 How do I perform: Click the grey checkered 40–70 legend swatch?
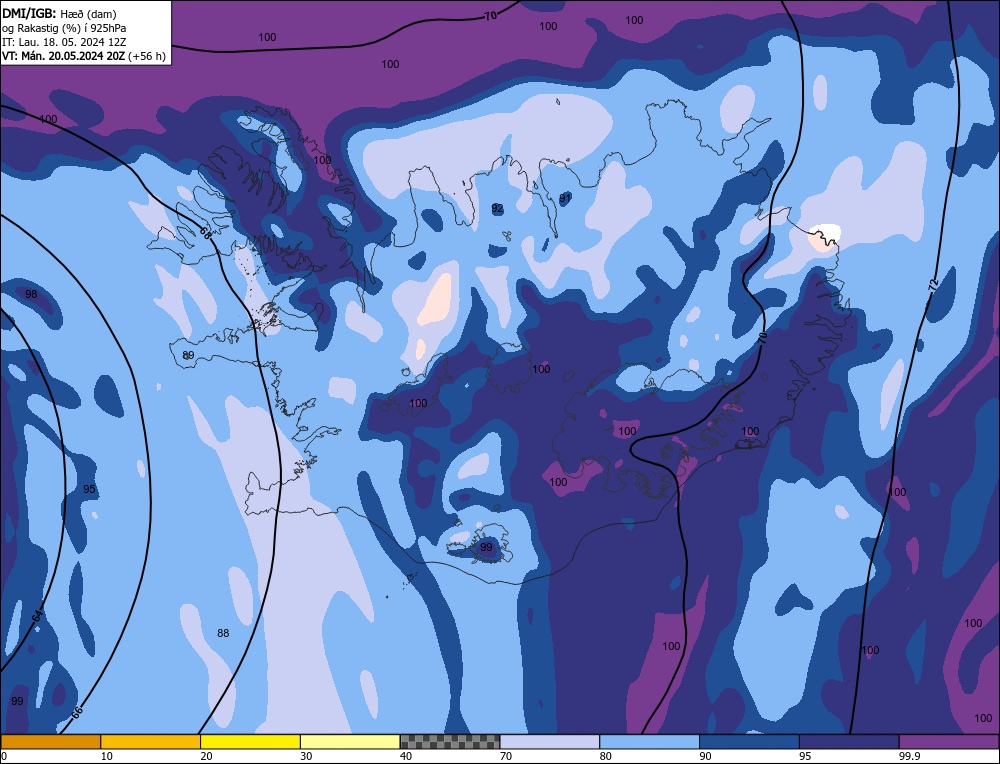[x=450, y=741]
